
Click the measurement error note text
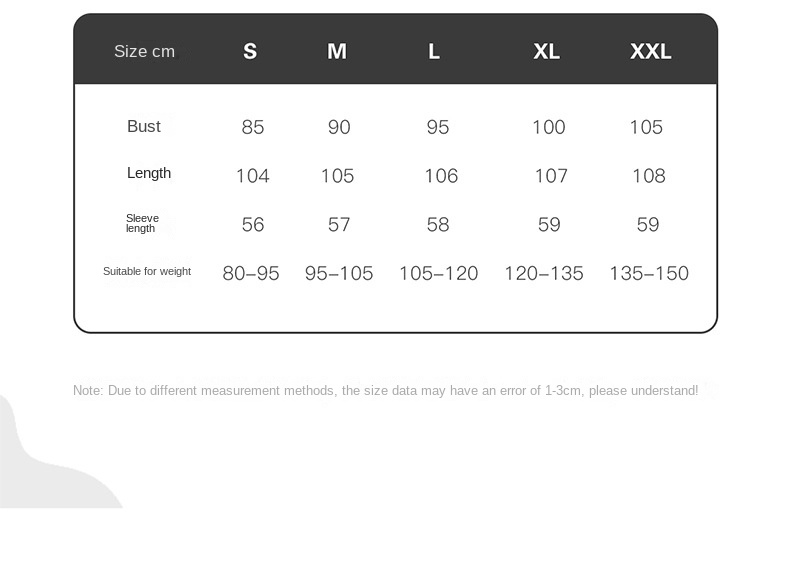pyautogui.click(x=385, y=390)
